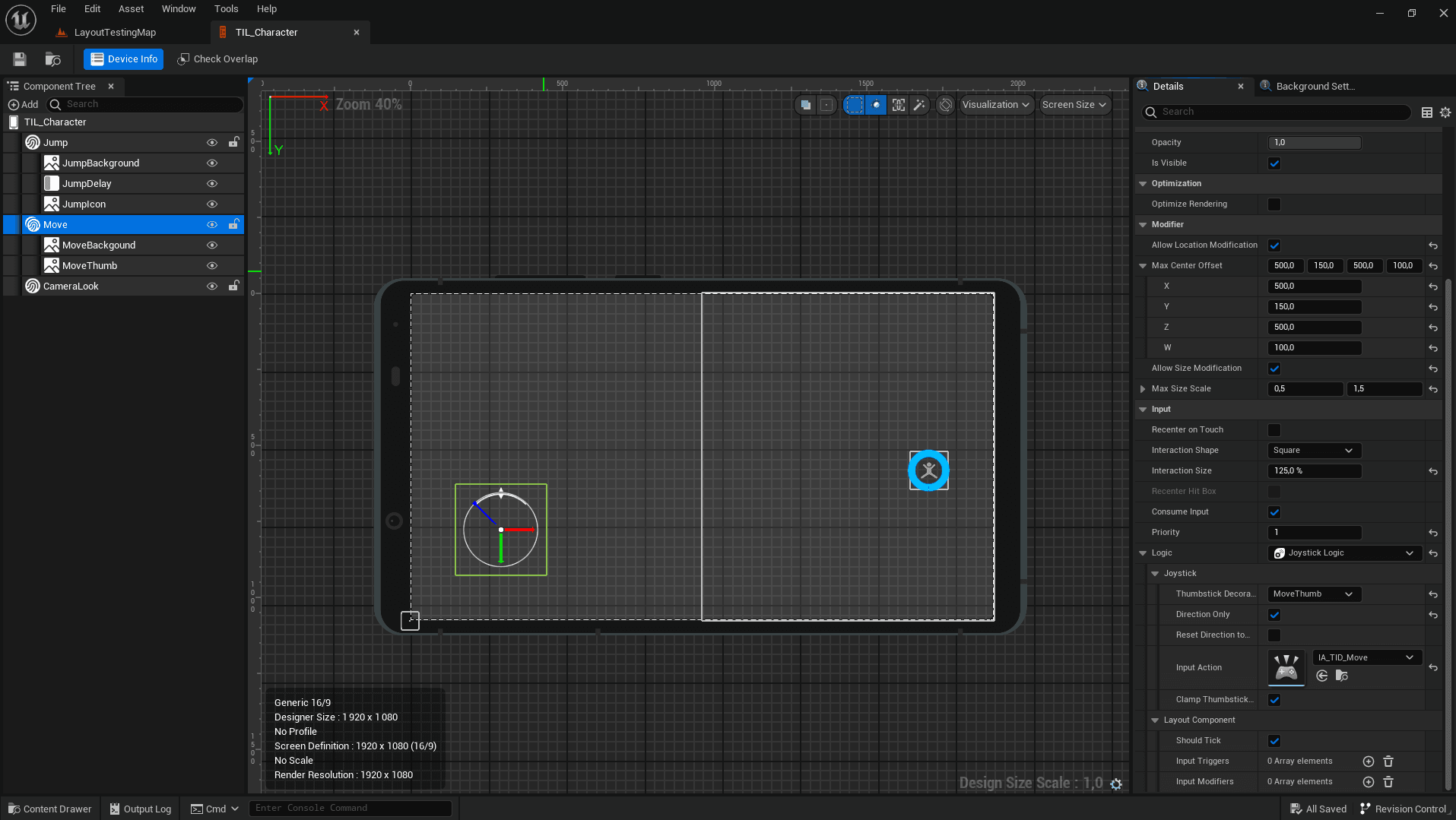Viewport: 1456px width, 820px height.
Task: Enable Recenter on Touch
Action: (x=1274, y=430)
